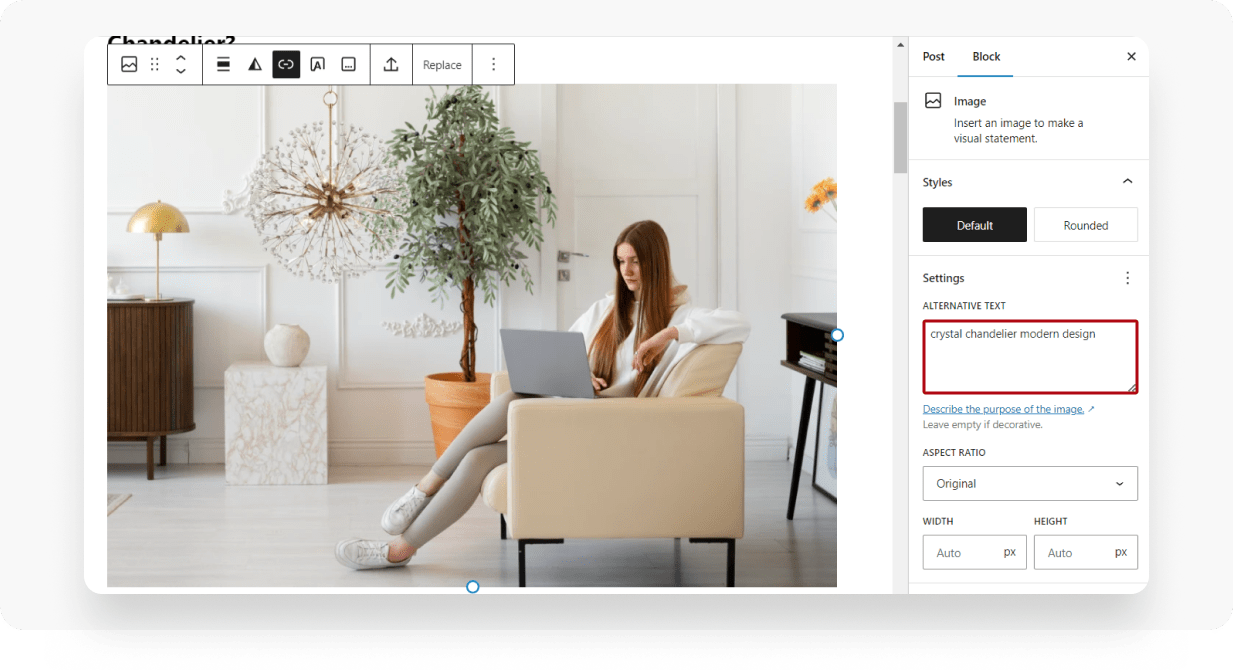
Task: Click the Replace button
Action: point(441,64)
